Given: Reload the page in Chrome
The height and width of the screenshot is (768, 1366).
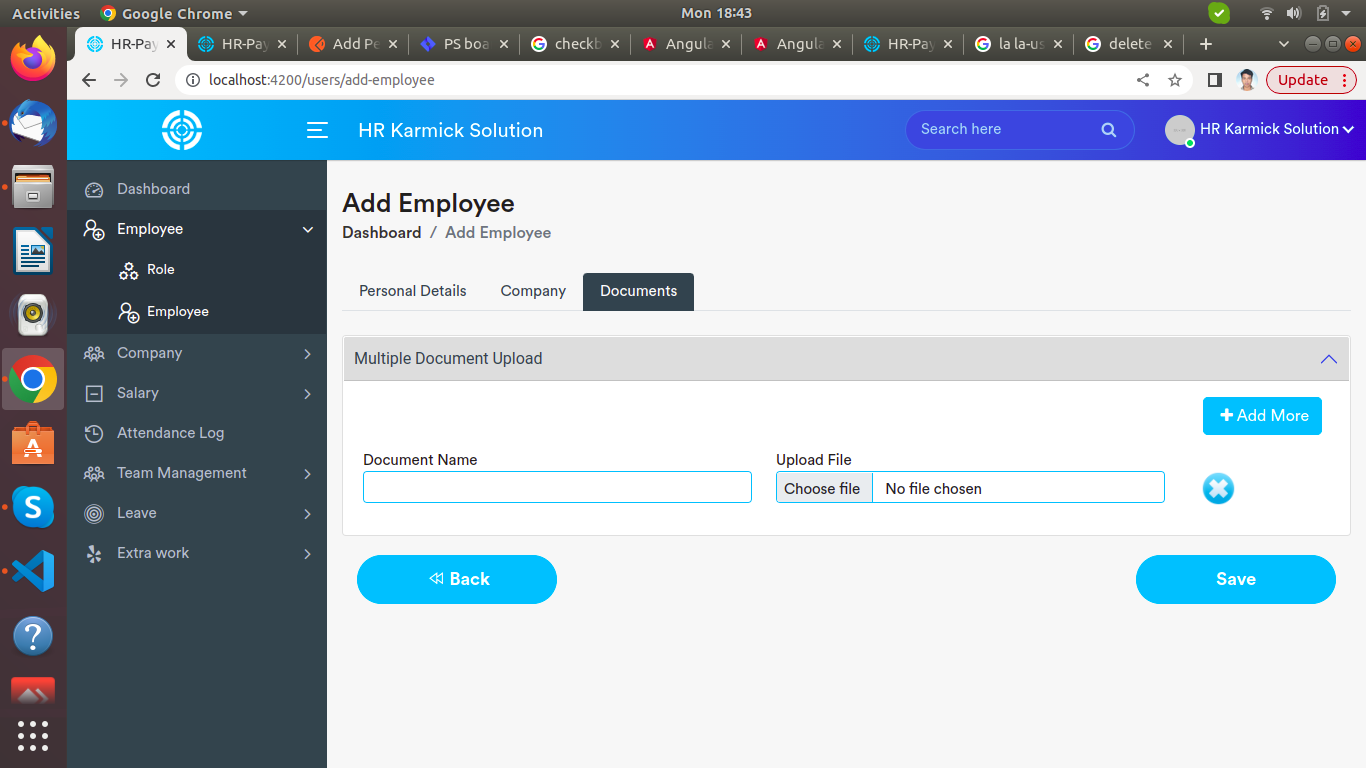Looking at the screenshot, I should [153, 80].
